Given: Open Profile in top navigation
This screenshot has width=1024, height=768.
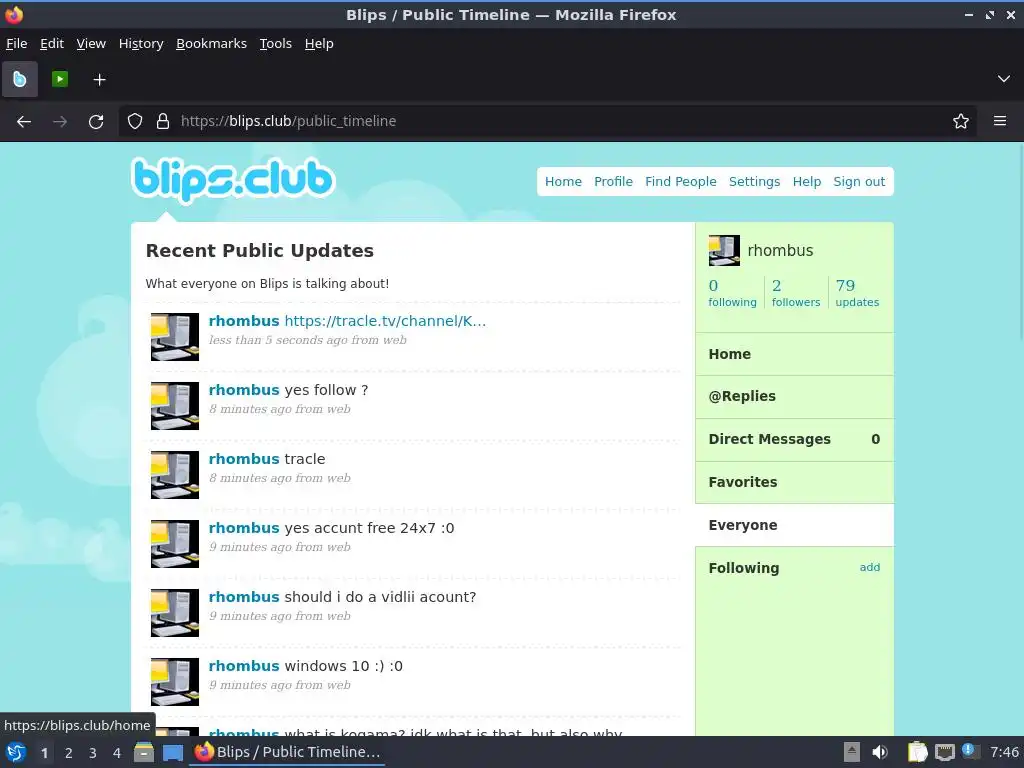Looking at the screenshot, I should coord(613,182).
